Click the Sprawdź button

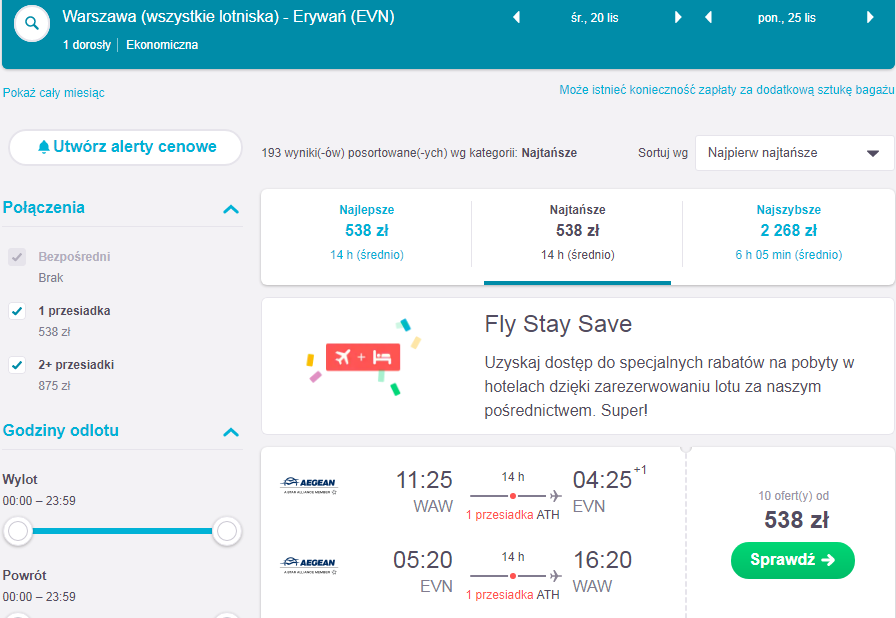click(793, 560)
